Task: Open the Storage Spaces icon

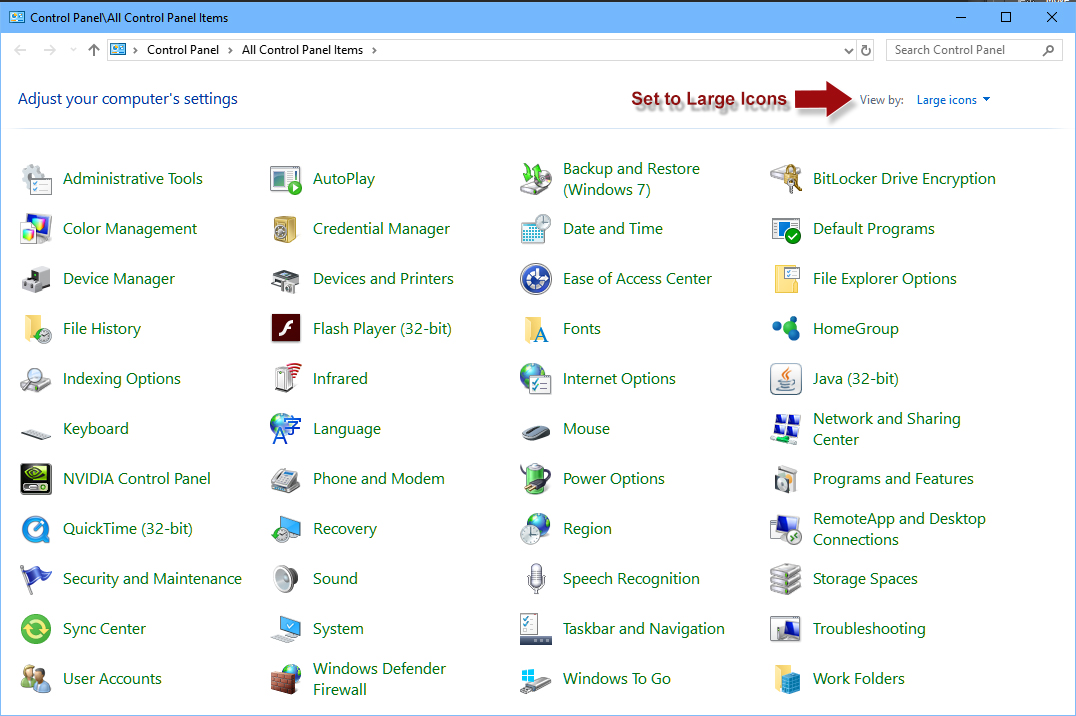Action: [x=786, y=579]
